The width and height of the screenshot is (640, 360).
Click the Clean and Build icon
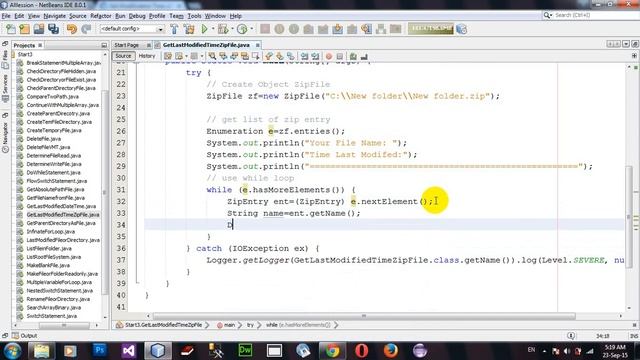[x=189, y=29]
